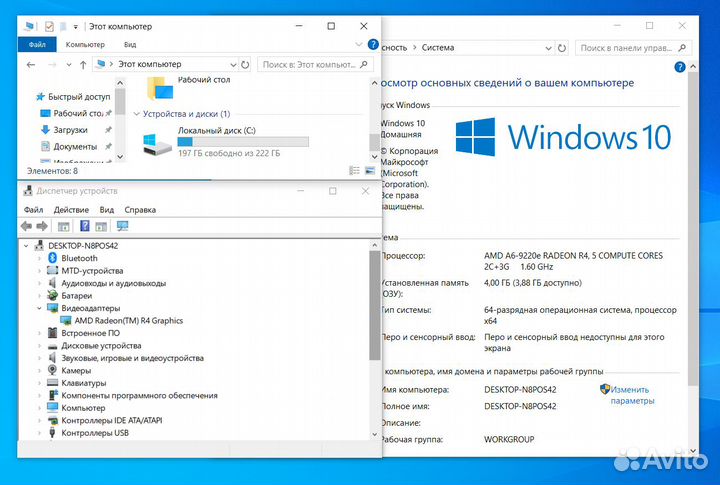The height and width of the screenshot is (485, 720).
Task: Click the Дисковые устройства disk icon
Action: coord(52,345)
